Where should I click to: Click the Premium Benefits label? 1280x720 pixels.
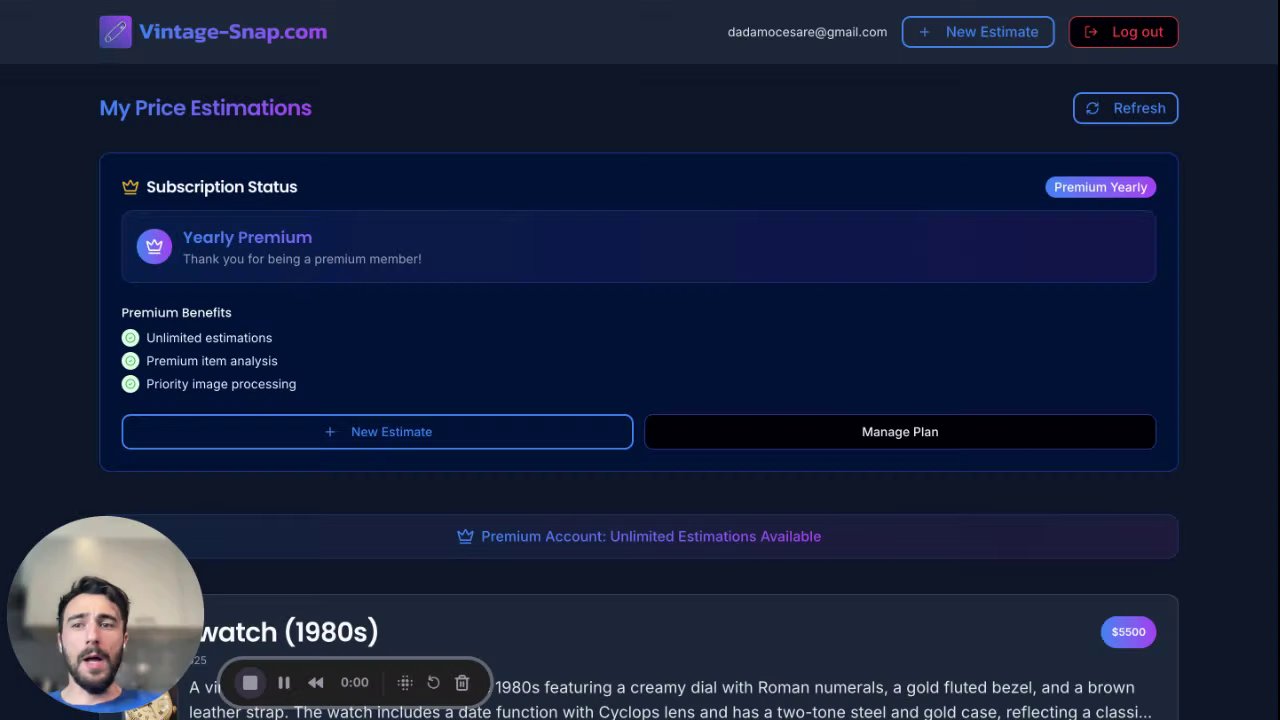coord(176,313)
